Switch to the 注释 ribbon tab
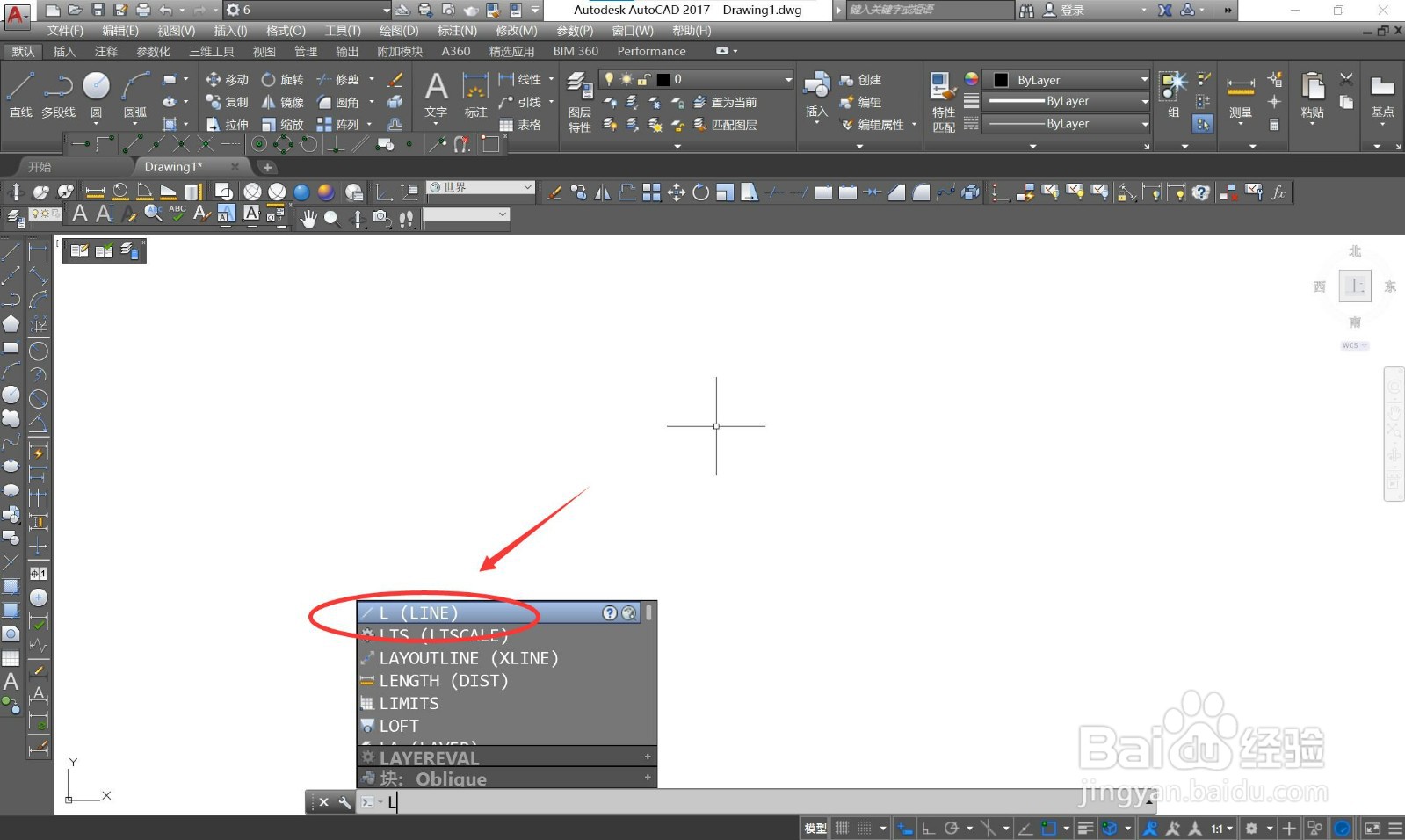 pos(106,51)
